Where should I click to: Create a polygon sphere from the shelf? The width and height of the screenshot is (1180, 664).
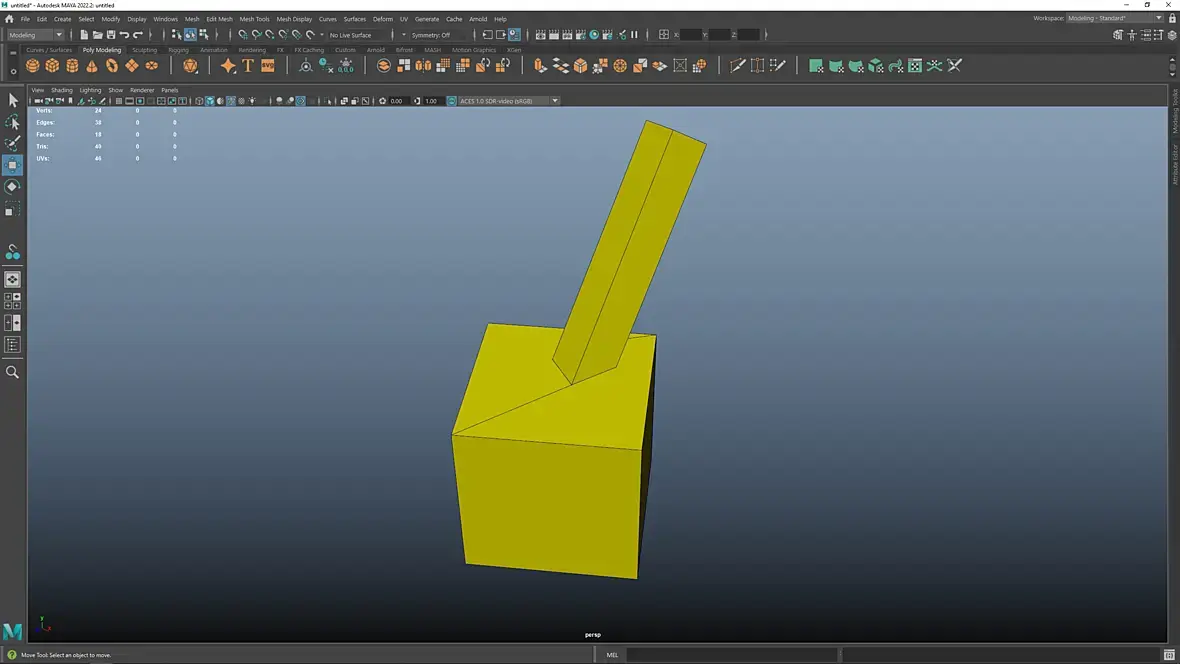pos(33,66)
